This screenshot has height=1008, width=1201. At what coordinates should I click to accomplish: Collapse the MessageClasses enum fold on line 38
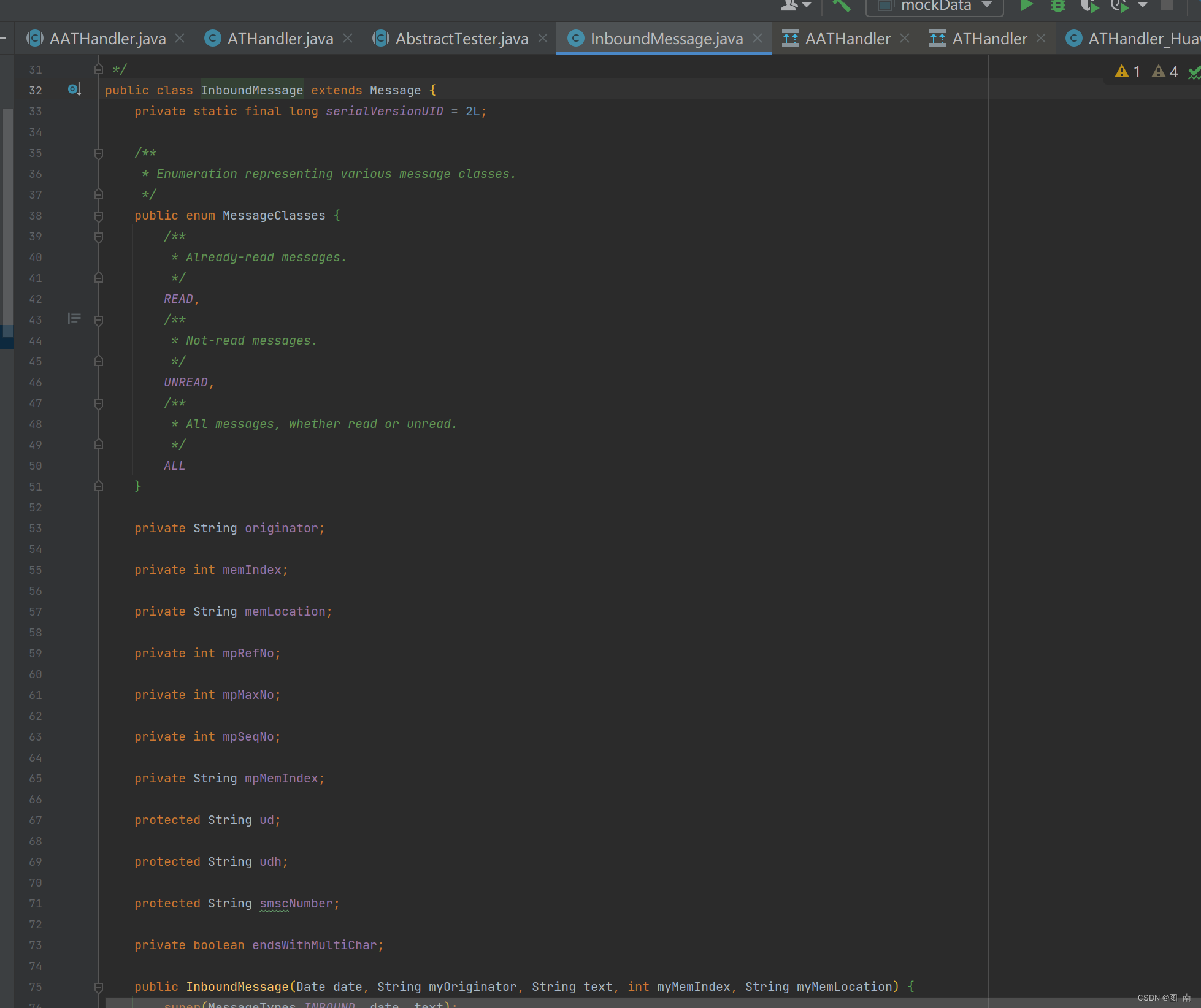click(99, 216)
